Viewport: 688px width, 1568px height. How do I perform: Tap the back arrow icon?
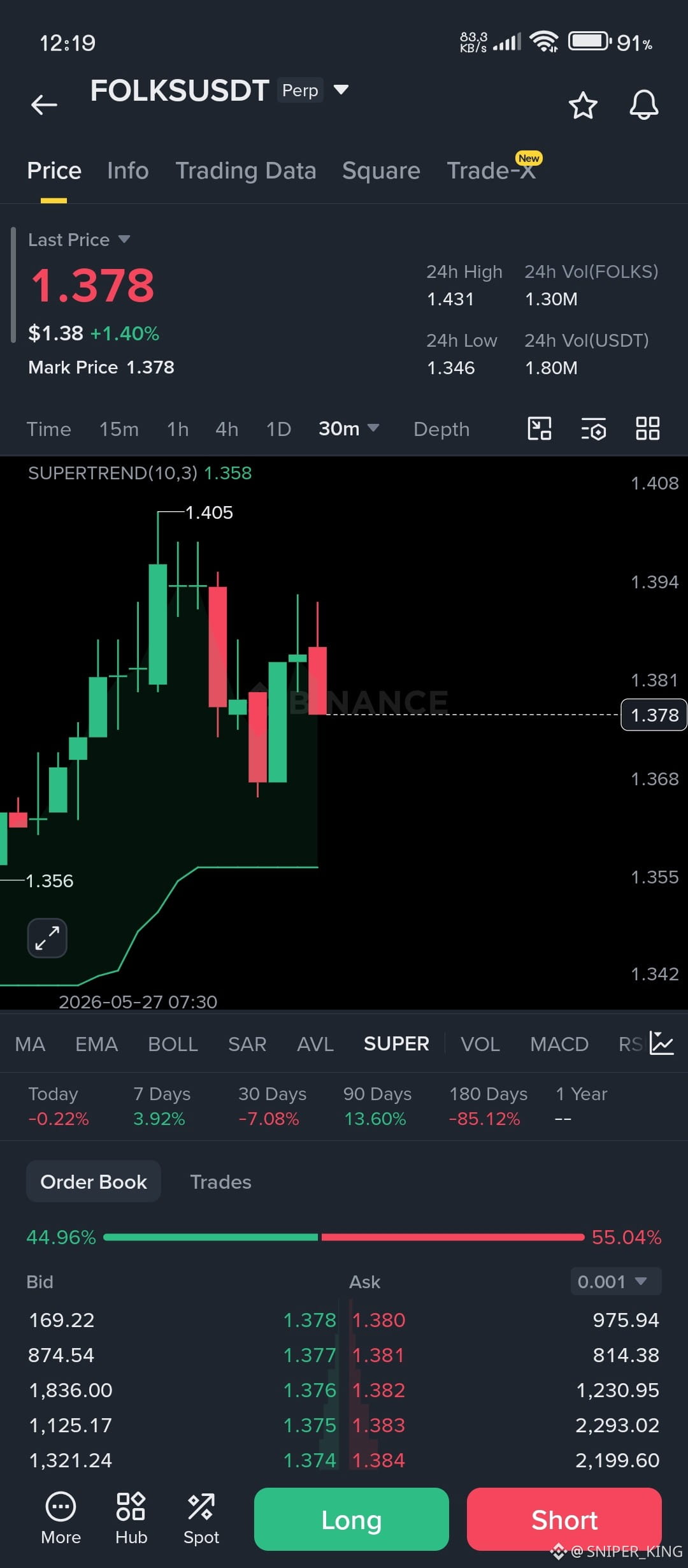(x=44, y=105)
